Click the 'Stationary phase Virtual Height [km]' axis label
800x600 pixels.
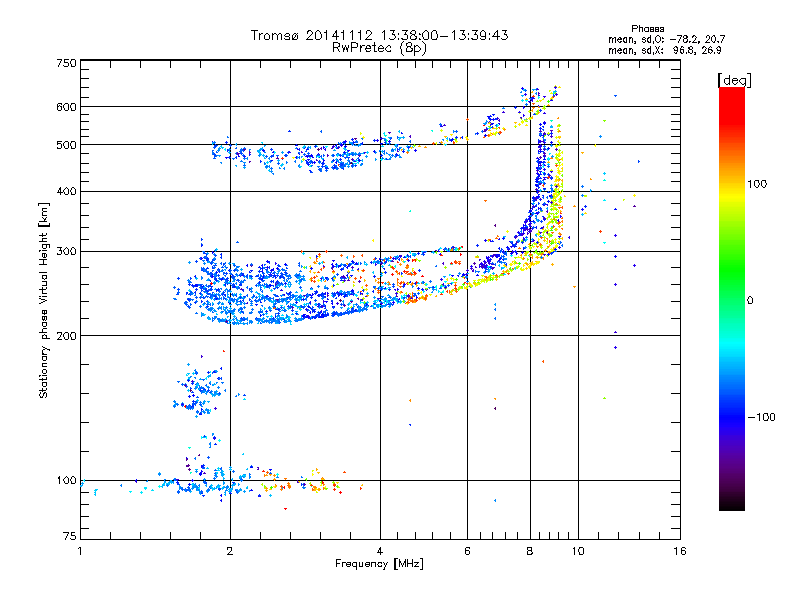(44, 301)
